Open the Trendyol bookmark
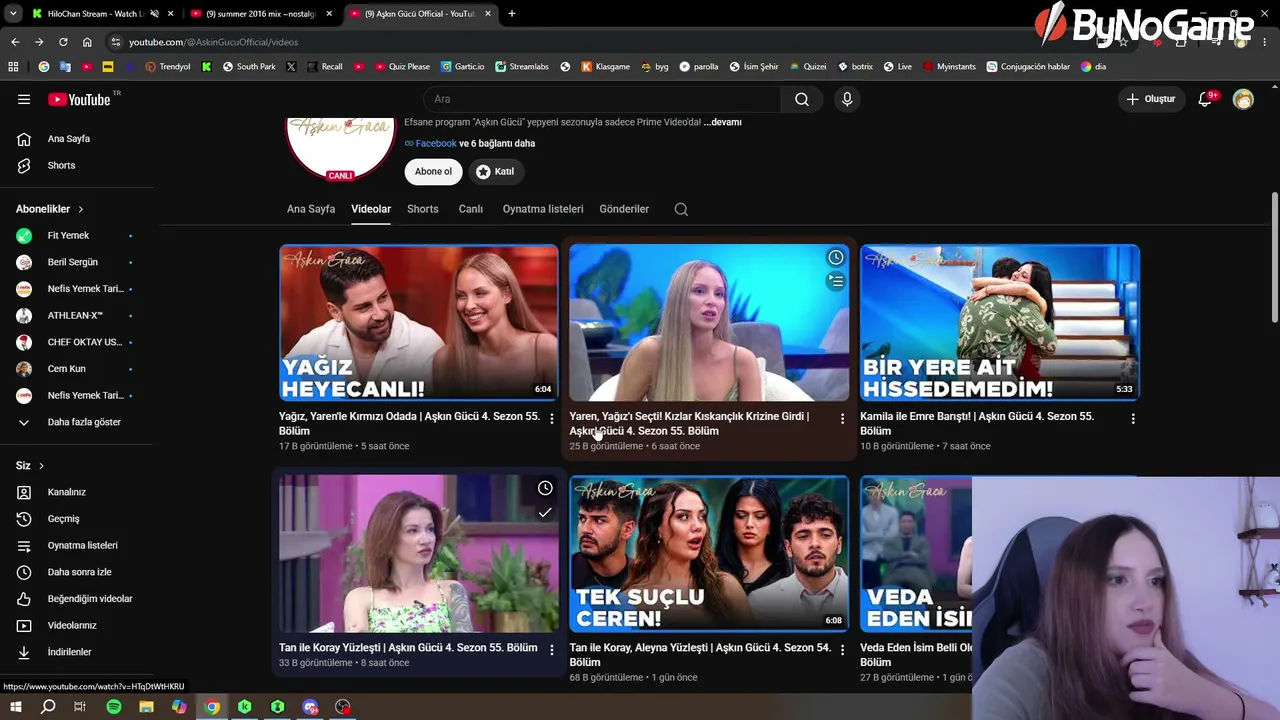This screenshot has height=720, width=1280. coord(168,67)
